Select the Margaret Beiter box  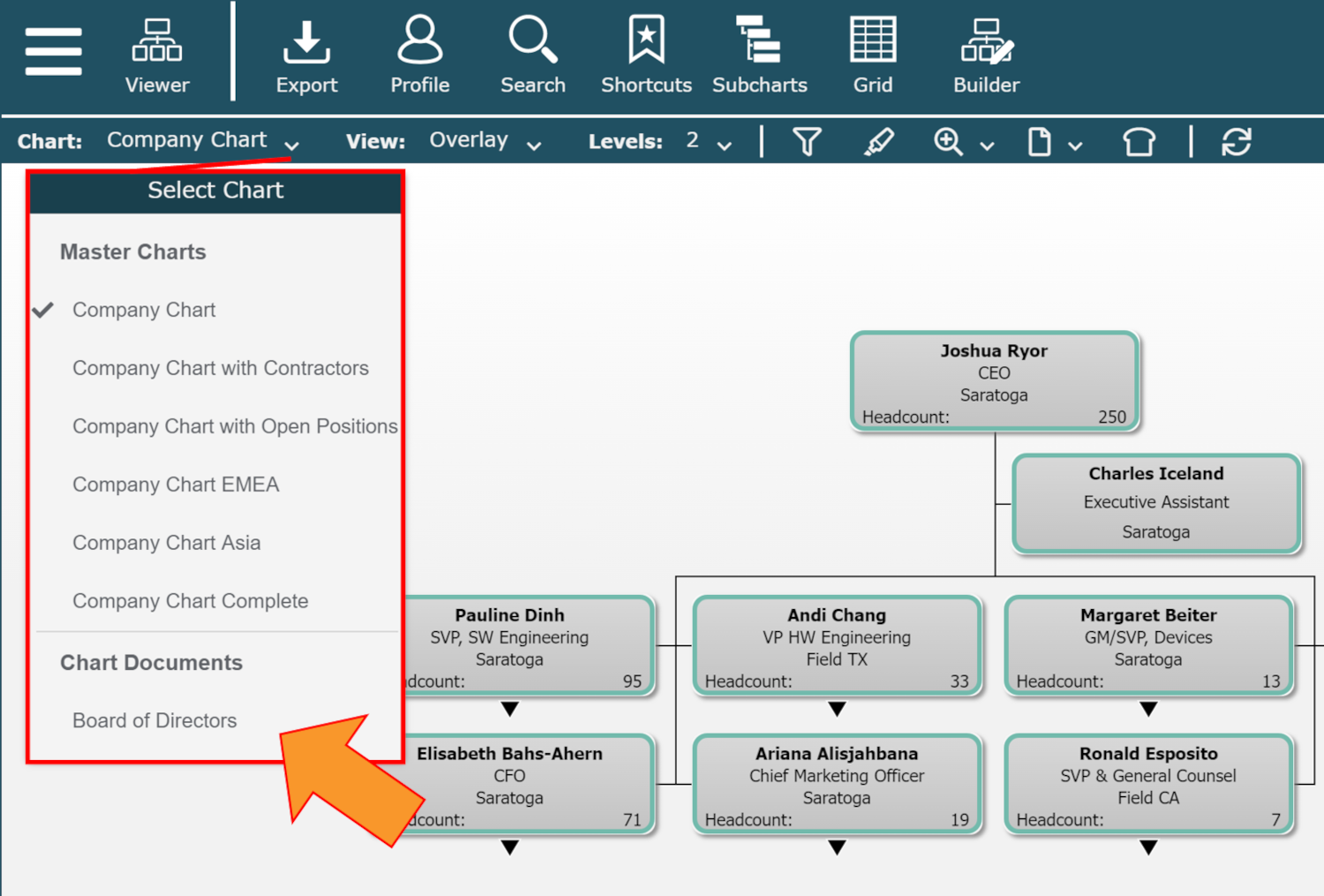point(1148,646)
